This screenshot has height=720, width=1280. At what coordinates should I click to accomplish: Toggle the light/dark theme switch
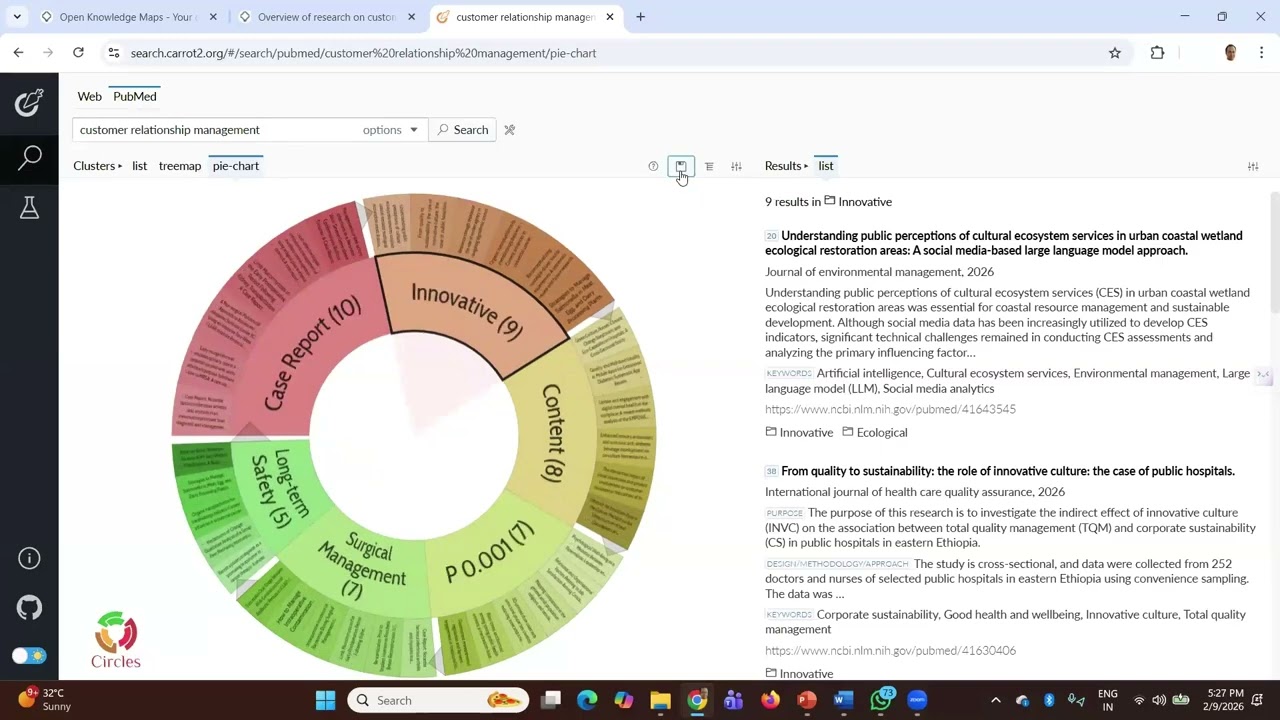29,656
